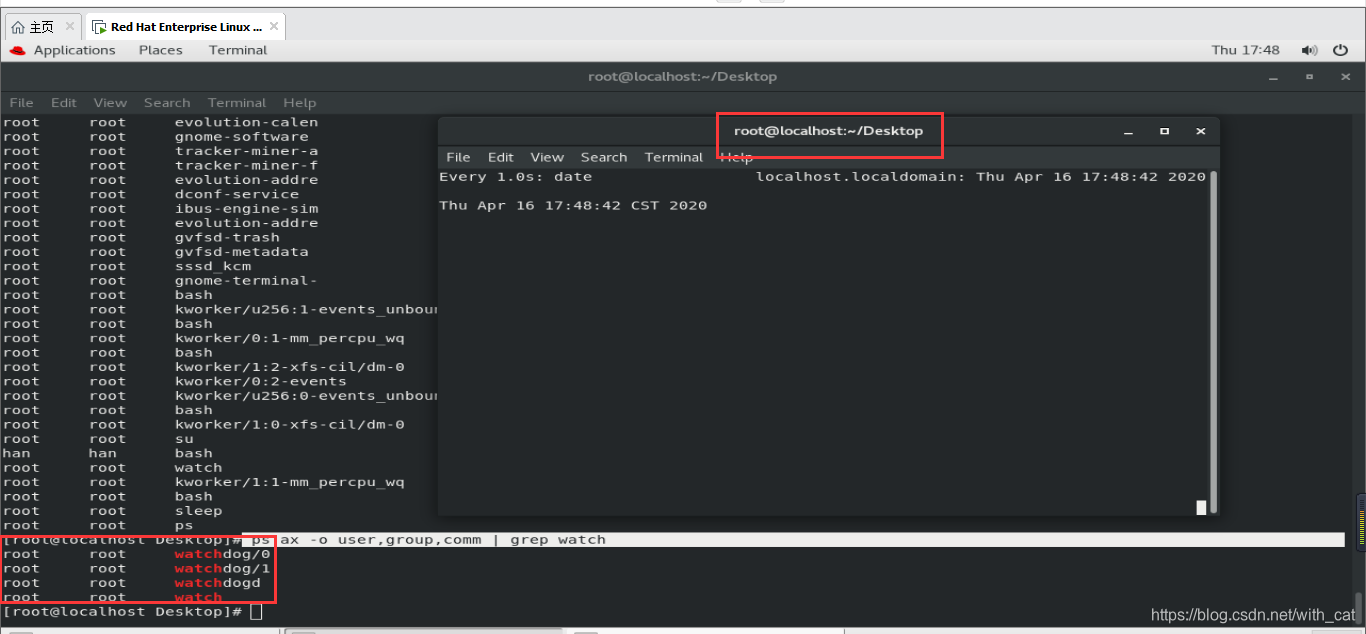Click the bottom shell prompt input cursor

click(x=256, y=612)
